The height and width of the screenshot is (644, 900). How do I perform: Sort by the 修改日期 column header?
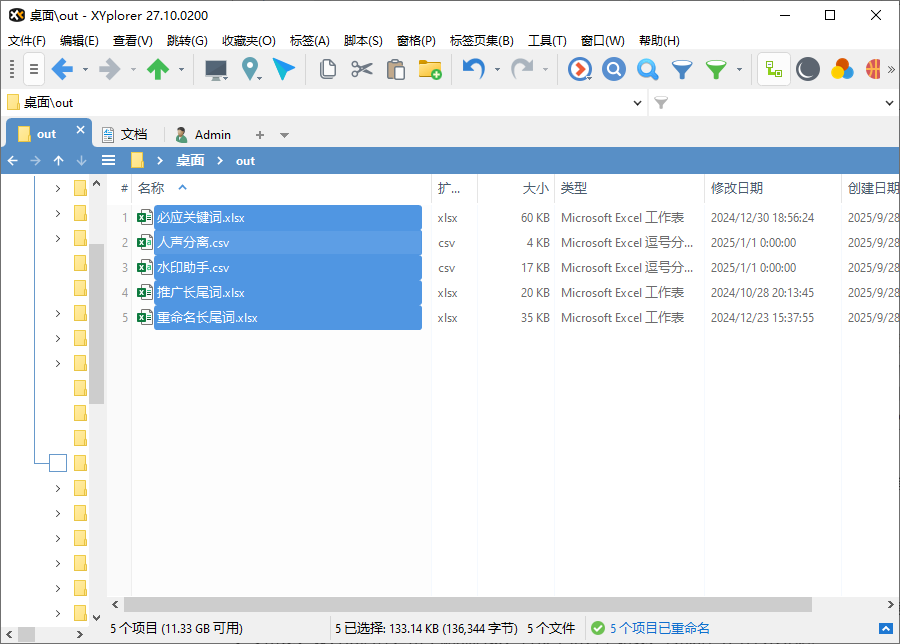click(x=737, y=188)
